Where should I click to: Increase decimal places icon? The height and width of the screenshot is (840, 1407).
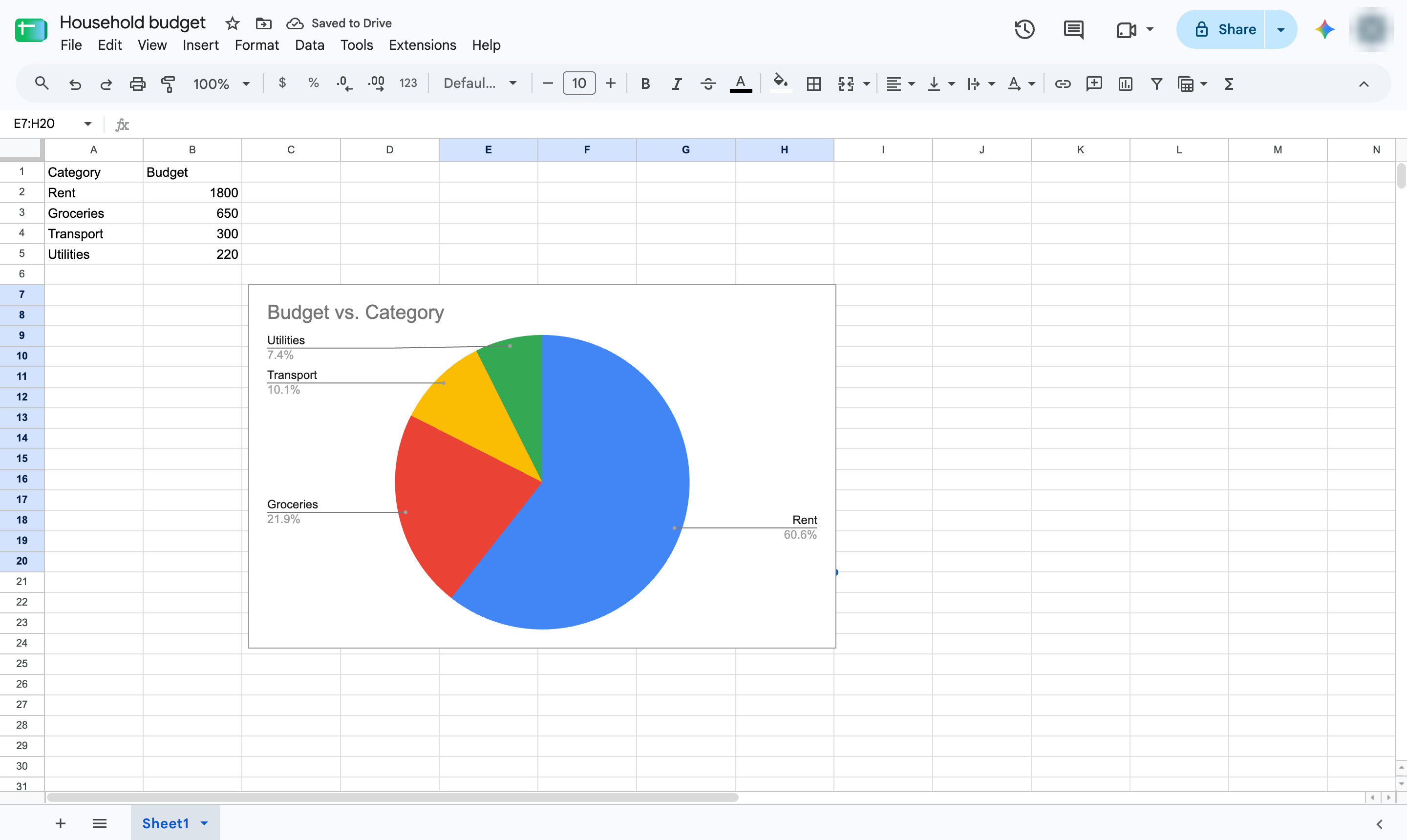pos(377,84)
